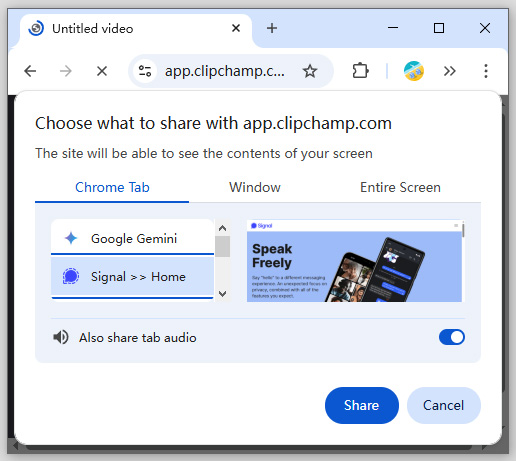This screenshot has height=461, width=516.
Task: Open site information controls icon
Action: (145, 71)
